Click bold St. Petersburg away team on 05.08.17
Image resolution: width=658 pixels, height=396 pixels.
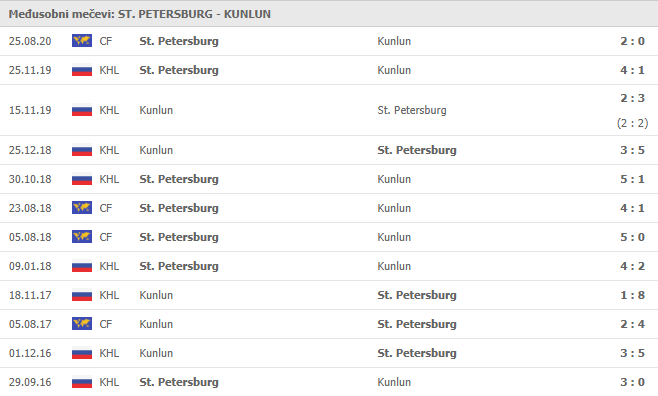click(417, 324)
